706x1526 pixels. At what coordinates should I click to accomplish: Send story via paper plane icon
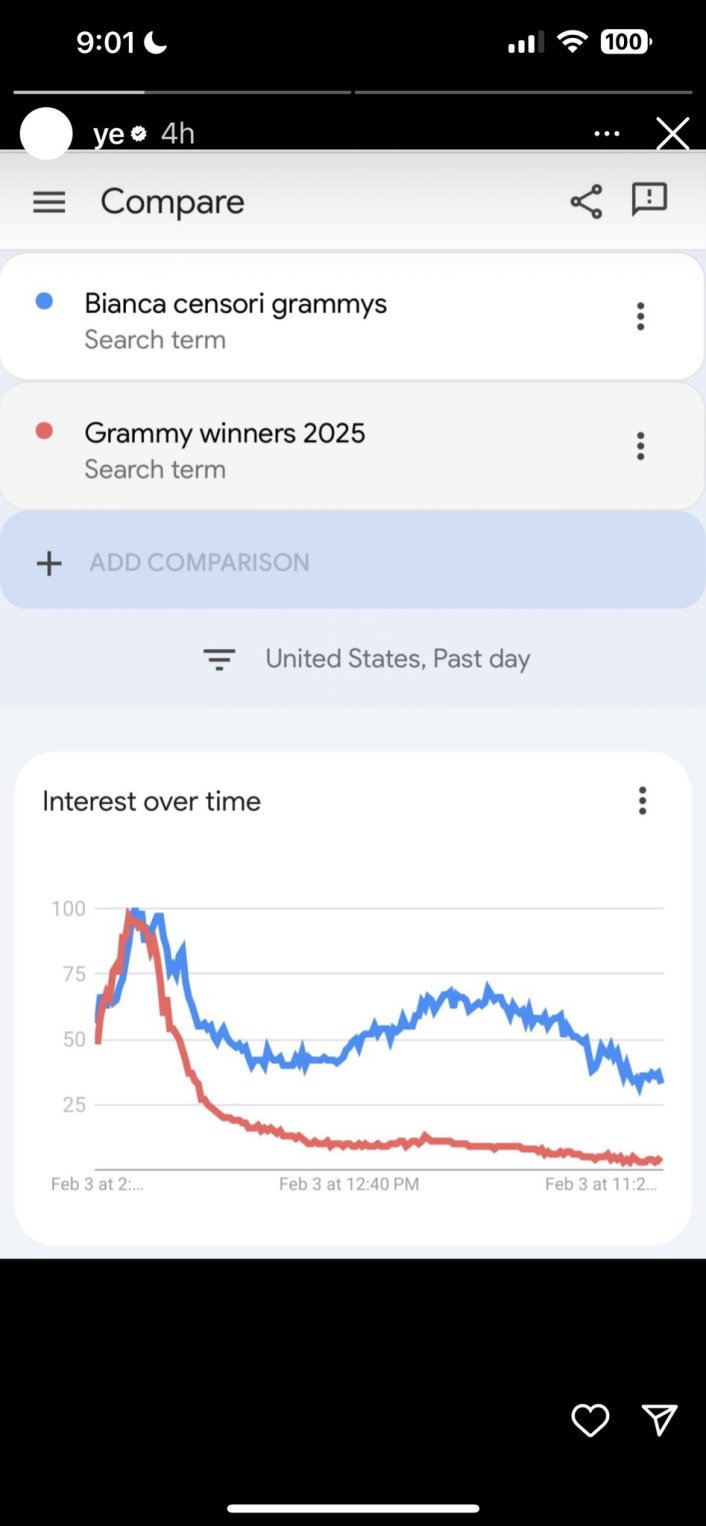pyautogui.click(x=659, y=1420)
